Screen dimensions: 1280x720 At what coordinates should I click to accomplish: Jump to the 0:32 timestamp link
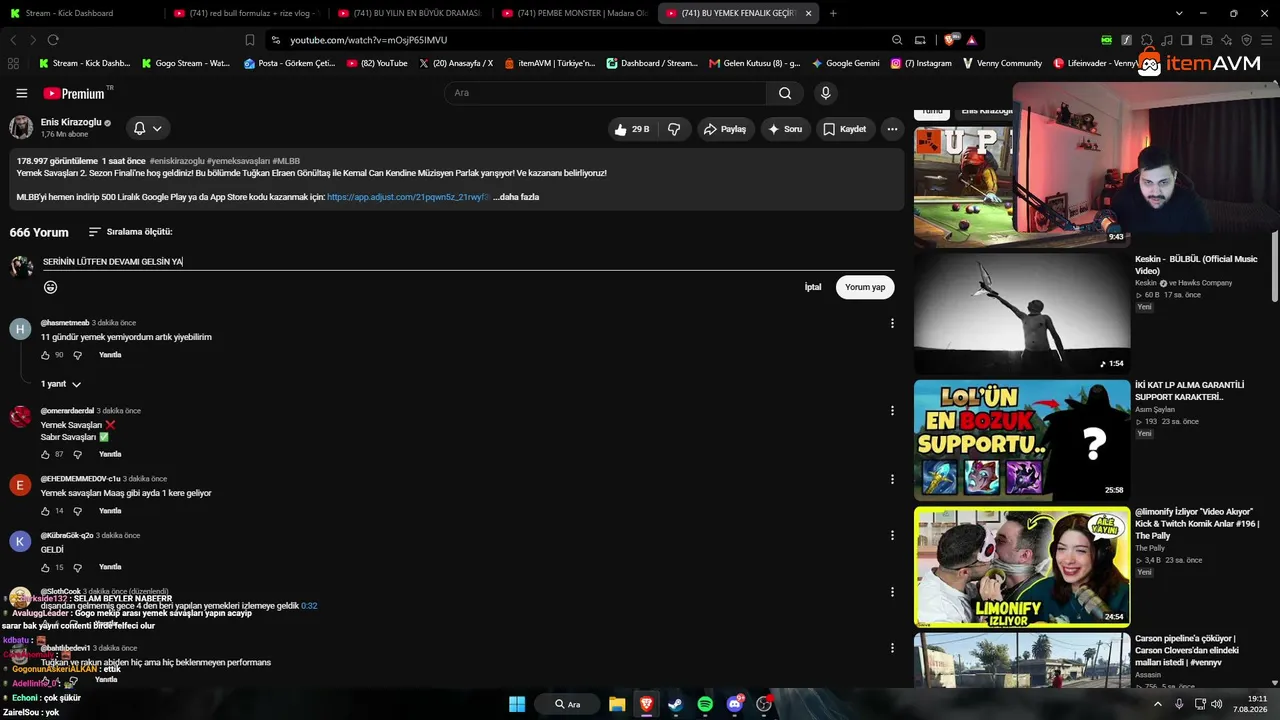point(309,606)
